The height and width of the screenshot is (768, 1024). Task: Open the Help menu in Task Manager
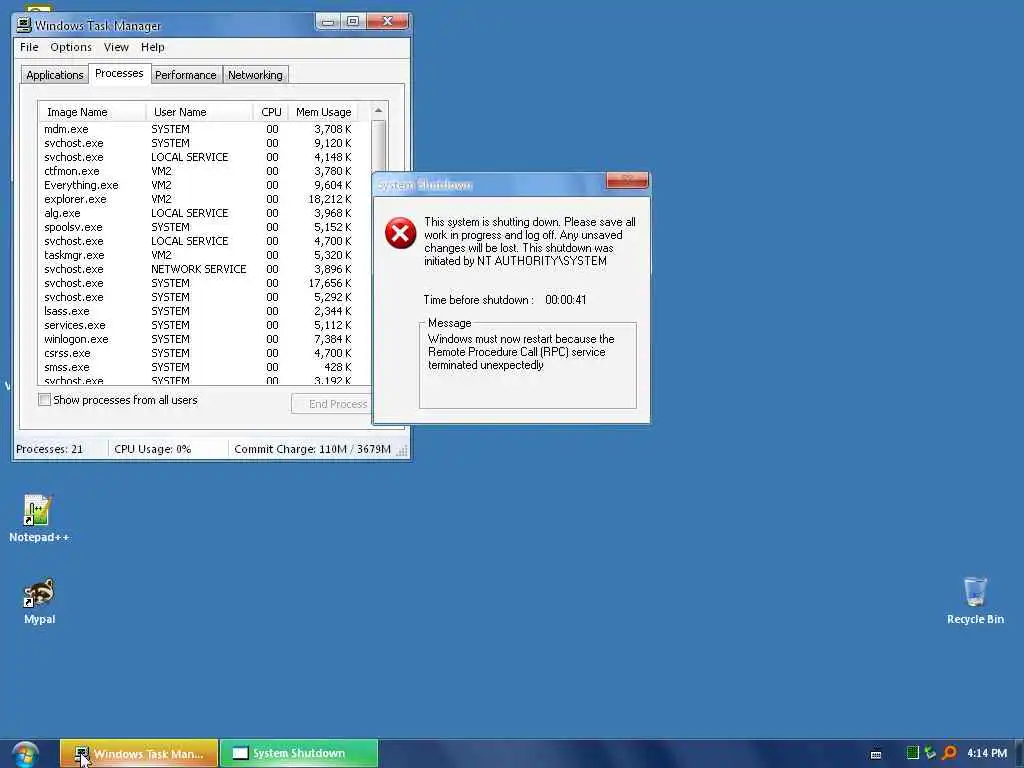[x=153, y=47]
